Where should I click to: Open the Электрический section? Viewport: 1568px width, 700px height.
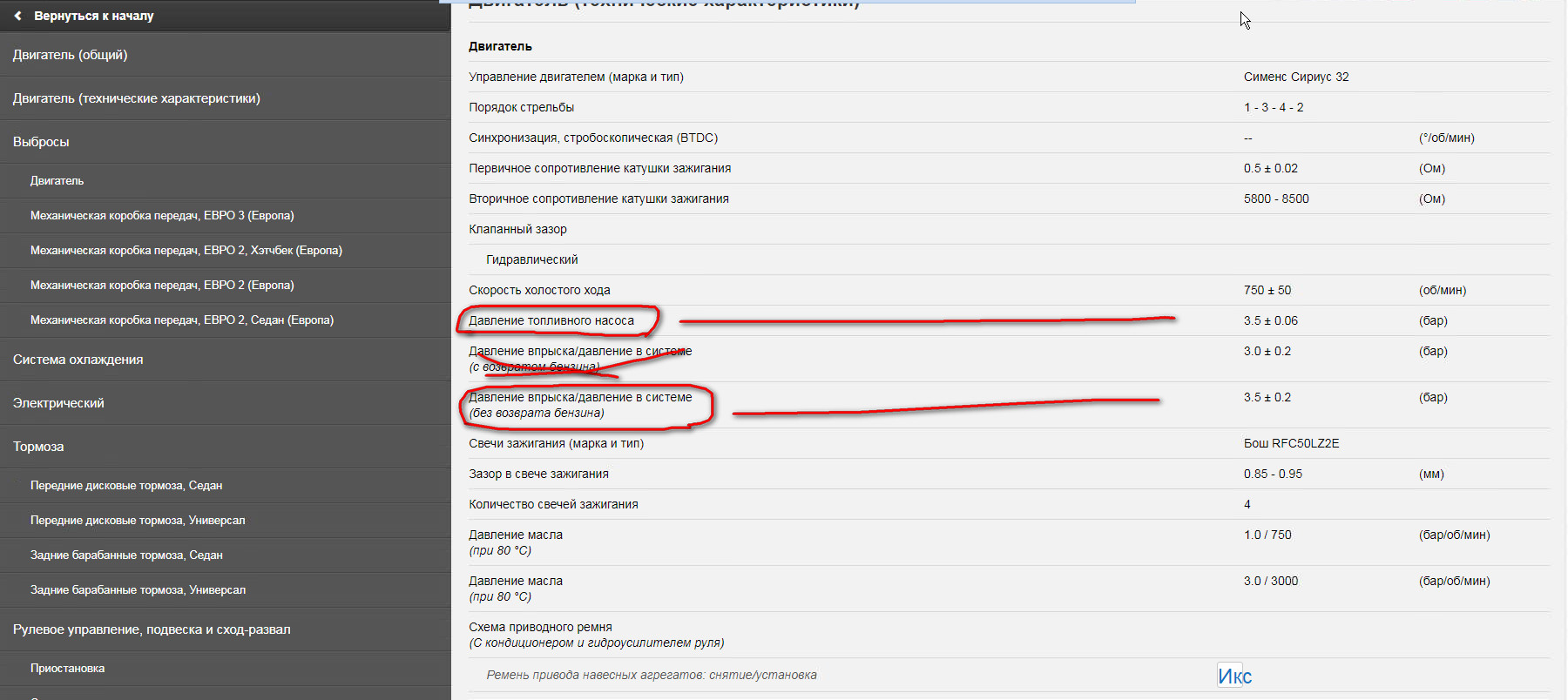coord(58,403)
